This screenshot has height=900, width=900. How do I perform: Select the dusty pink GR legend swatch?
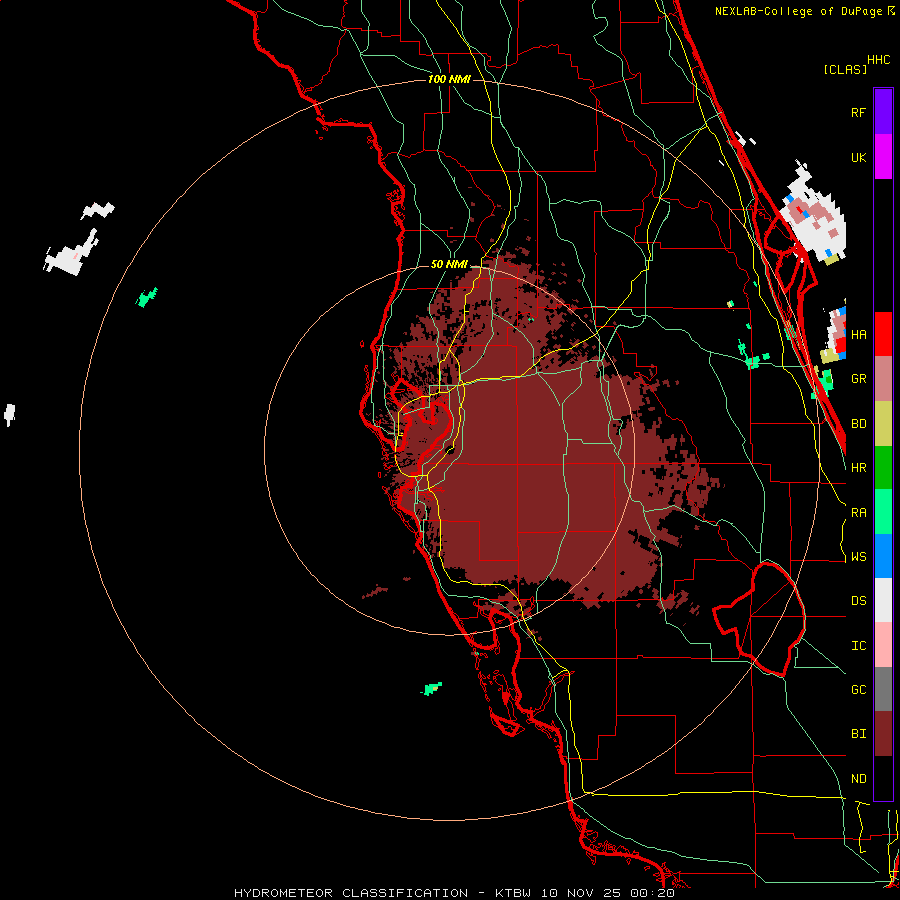883,379
